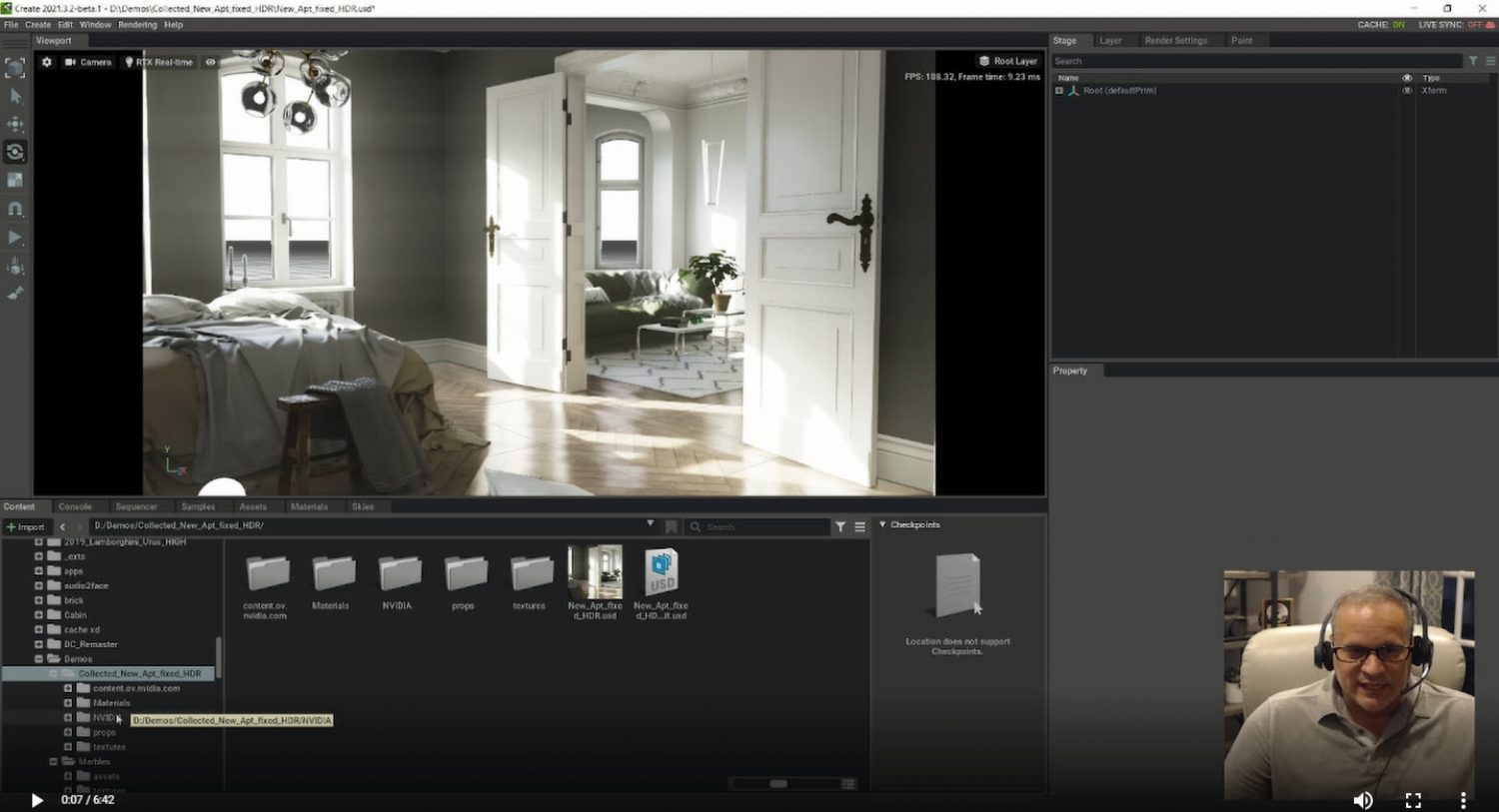Select the arrow Select tool in left toolbar
Image resolution: width=1499 pixels, height=812 pixels.
click(x=15, y=96)
